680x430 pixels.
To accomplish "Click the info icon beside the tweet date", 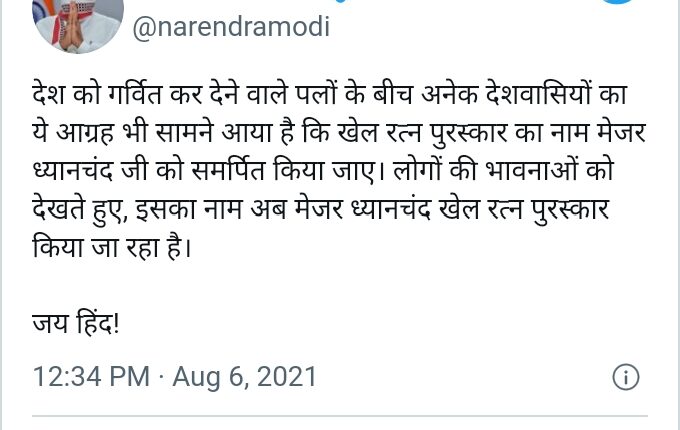I will pyautogui.click(x=625, y=377).
